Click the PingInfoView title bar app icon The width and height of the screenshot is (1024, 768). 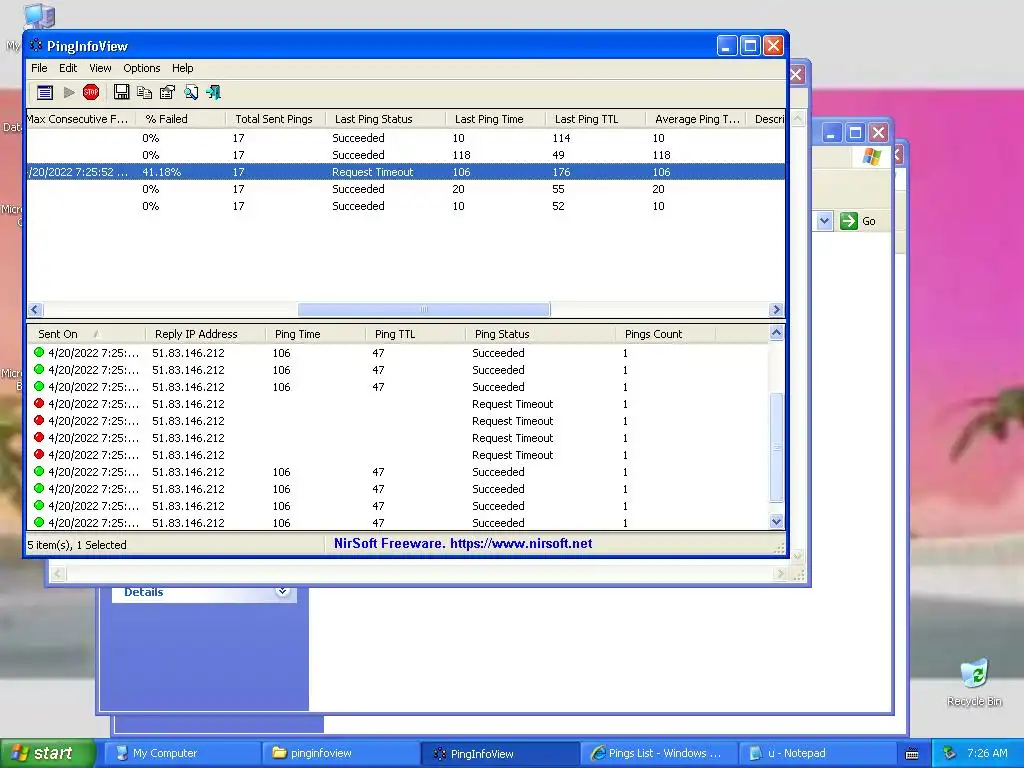click(x=36, y=46)
